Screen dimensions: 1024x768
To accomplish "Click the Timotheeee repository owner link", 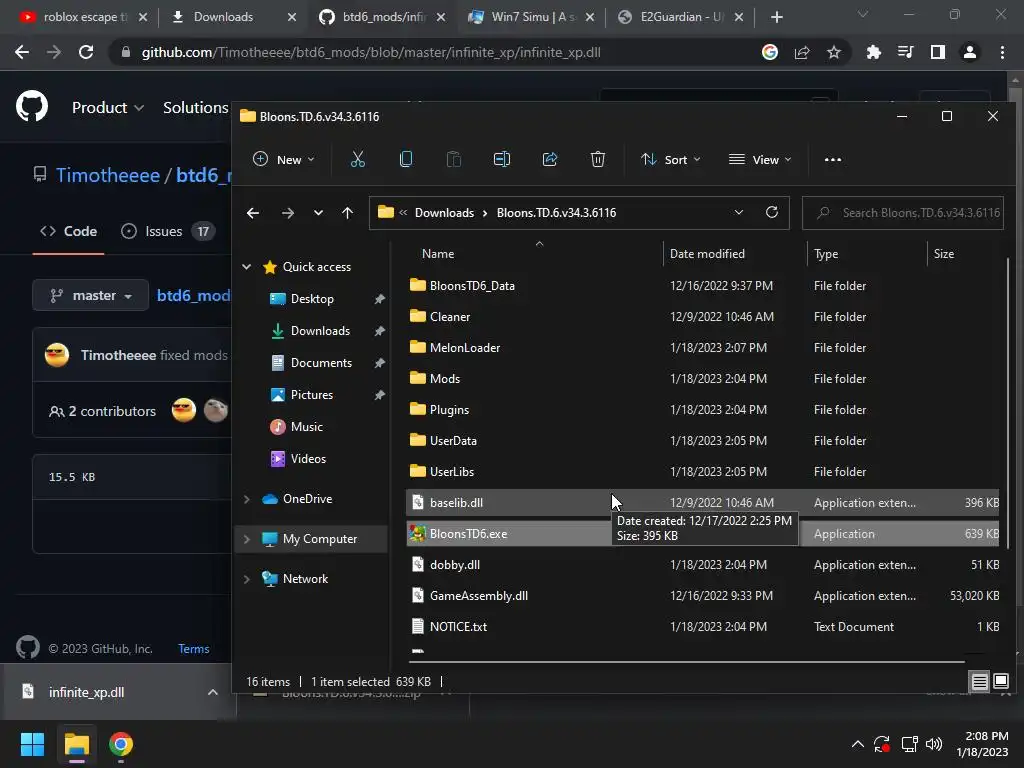I will [108, 175].
